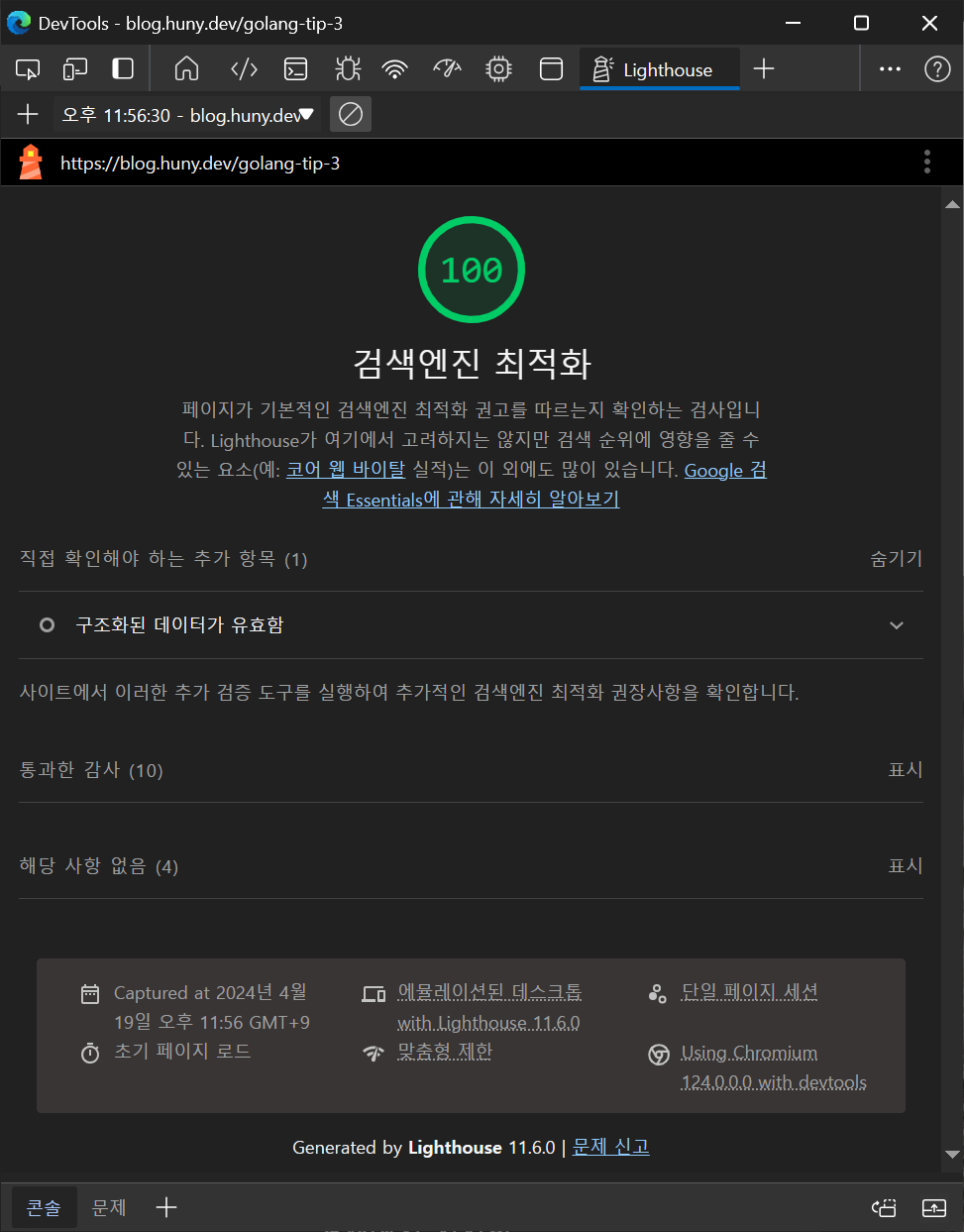
Task: Open the Performance gauge icon
Action: 447,68
